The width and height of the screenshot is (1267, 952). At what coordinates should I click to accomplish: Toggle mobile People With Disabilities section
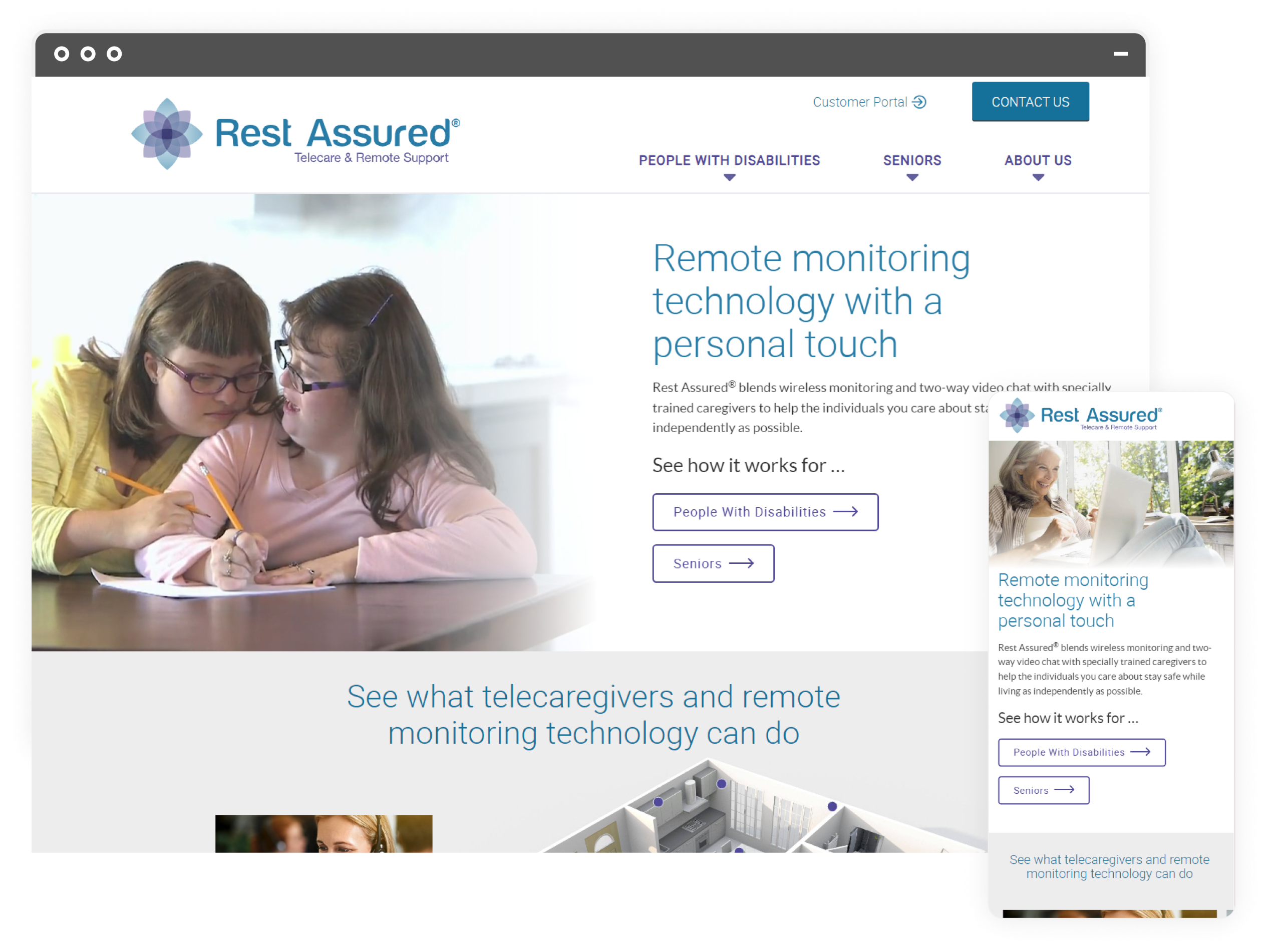coord(1082,752)
